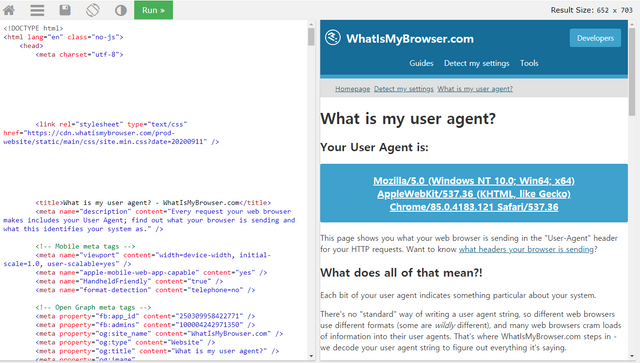Click the og:type meta line
Screen dimensions: 640x363
pyautogui.click(x=125, y=342)
